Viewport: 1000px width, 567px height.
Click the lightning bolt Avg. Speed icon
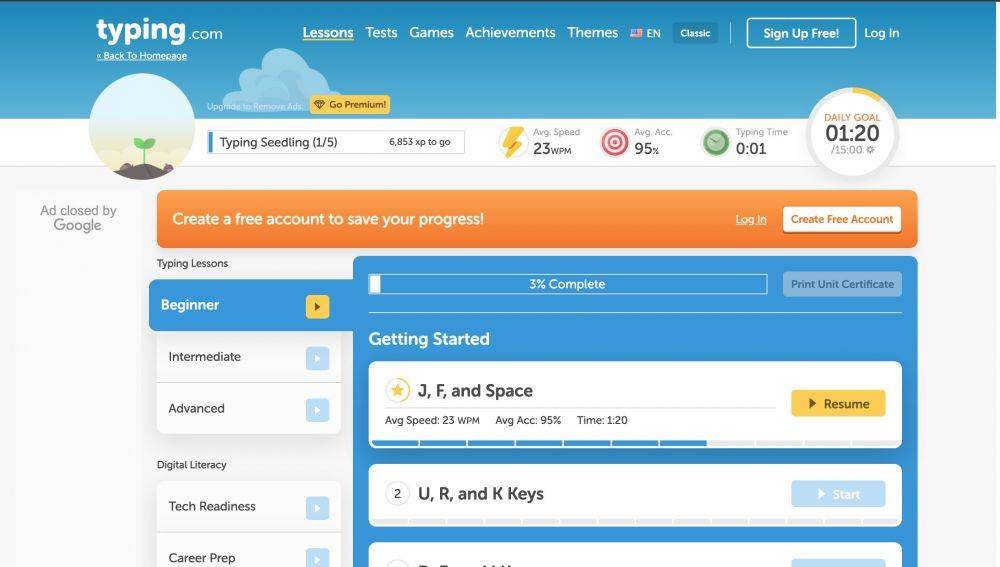[512, 142]
